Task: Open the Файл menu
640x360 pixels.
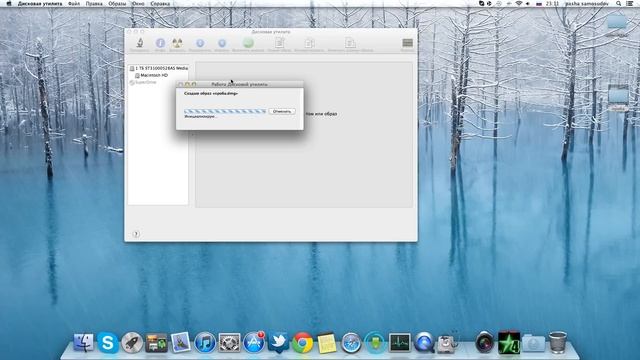Action: pyautogui.click(x=74, y=4)
